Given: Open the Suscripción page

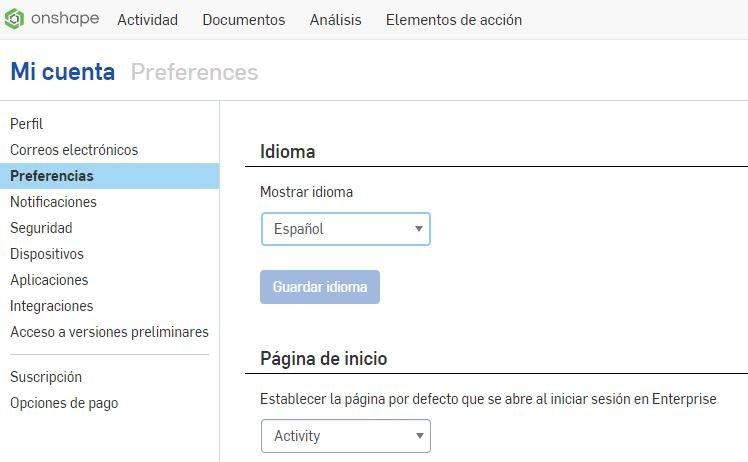Looking at the screenshot, I should tap(46, 377).
